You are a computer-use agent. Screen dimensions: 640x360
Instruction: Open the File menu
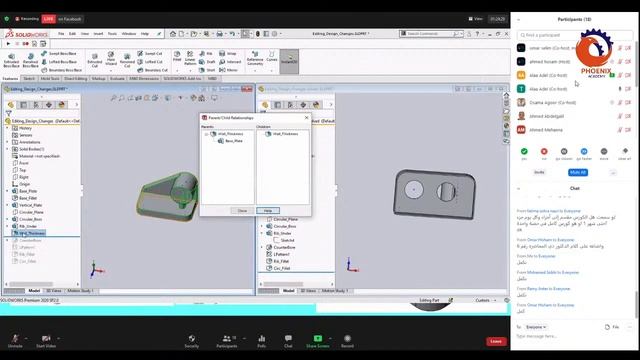click(61, 34)
